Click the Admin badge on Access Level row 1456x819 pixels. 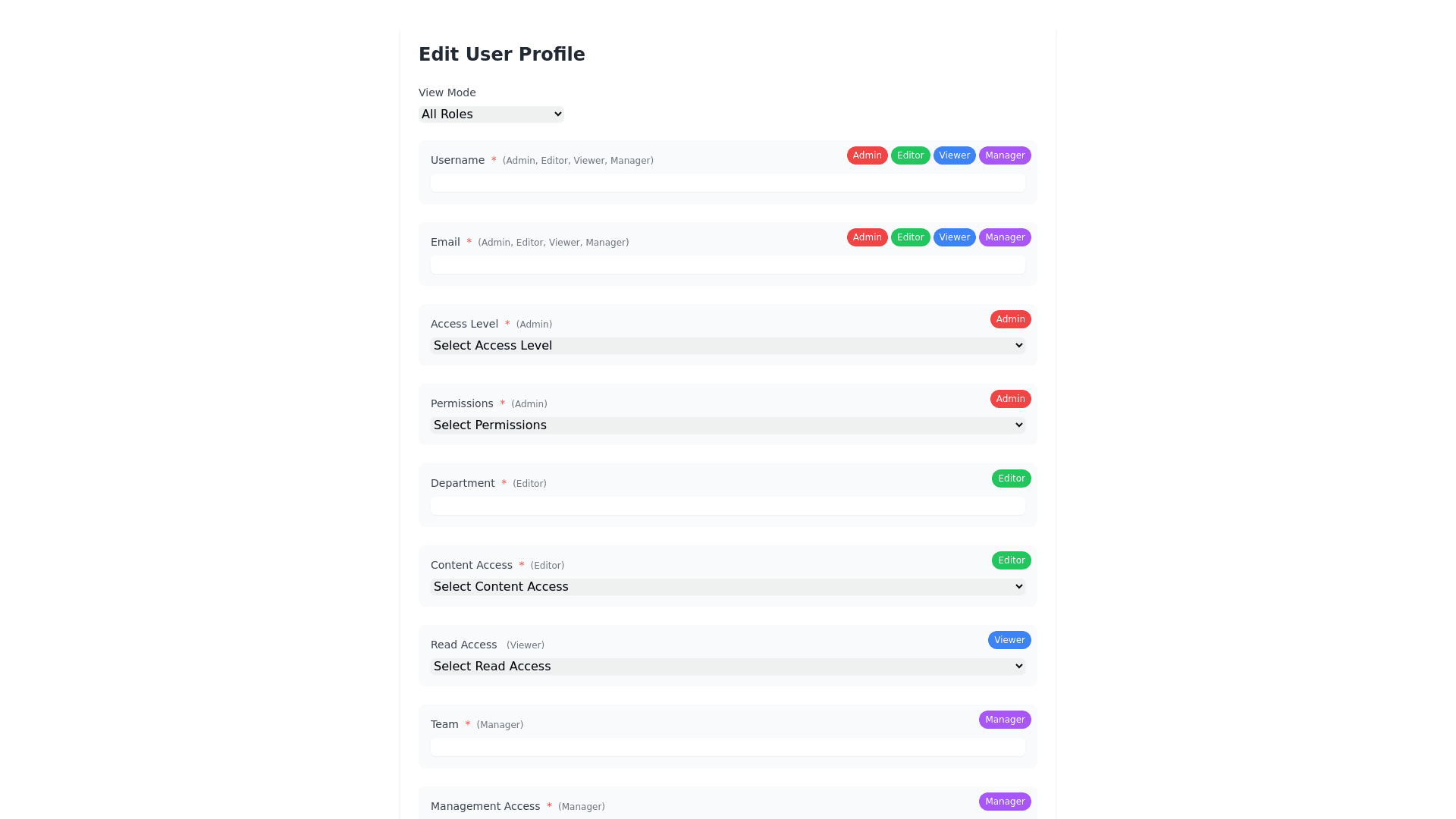1010,319
